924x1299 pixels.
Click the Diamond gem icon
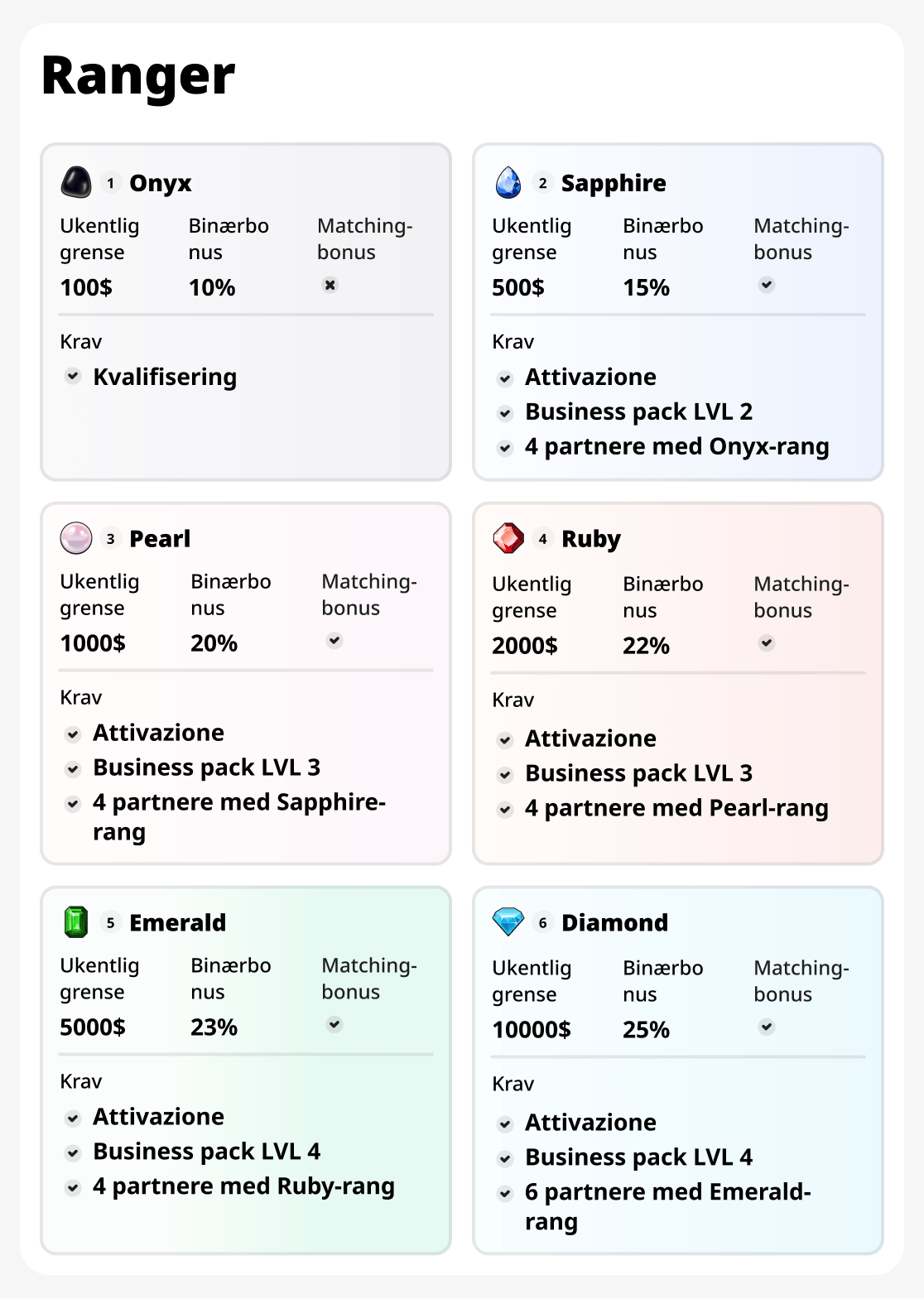pyautogui.click(x=508, y=921)
